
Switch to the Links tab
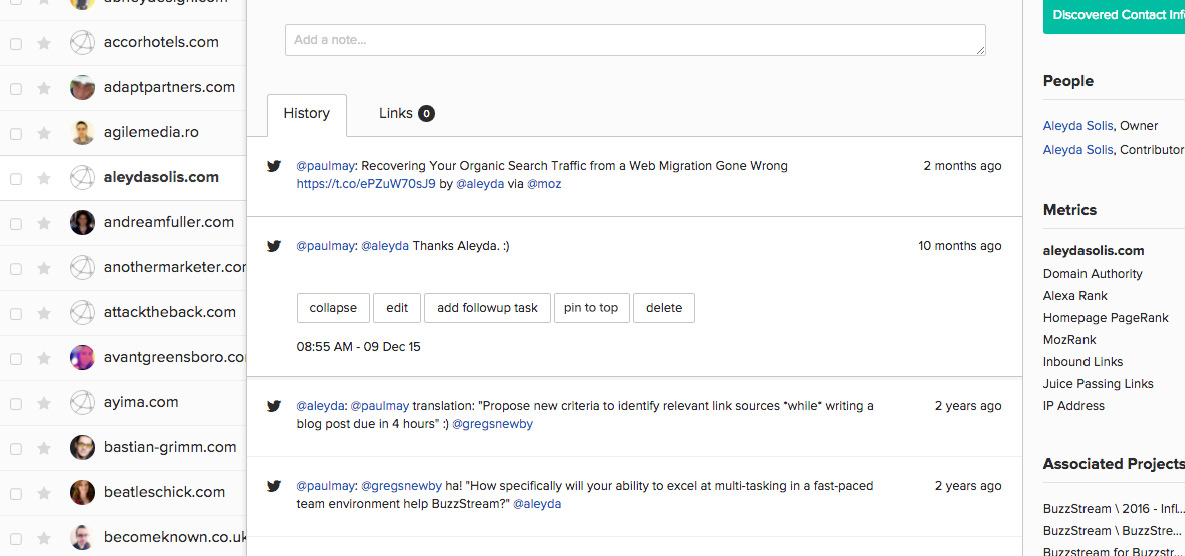(x=406, y=114)
